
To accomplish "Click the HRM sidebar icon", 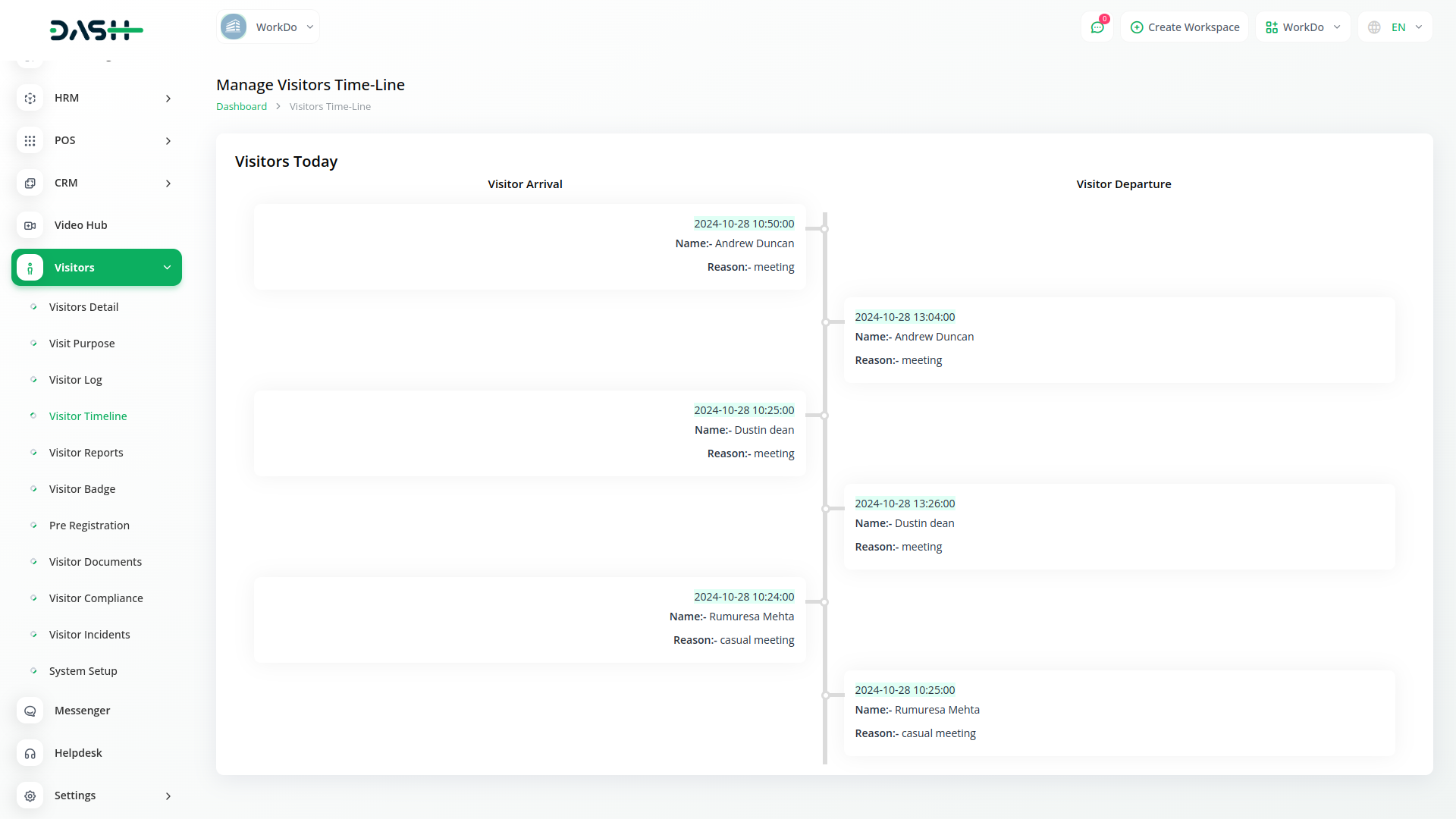I will click(x=30, y=98).
